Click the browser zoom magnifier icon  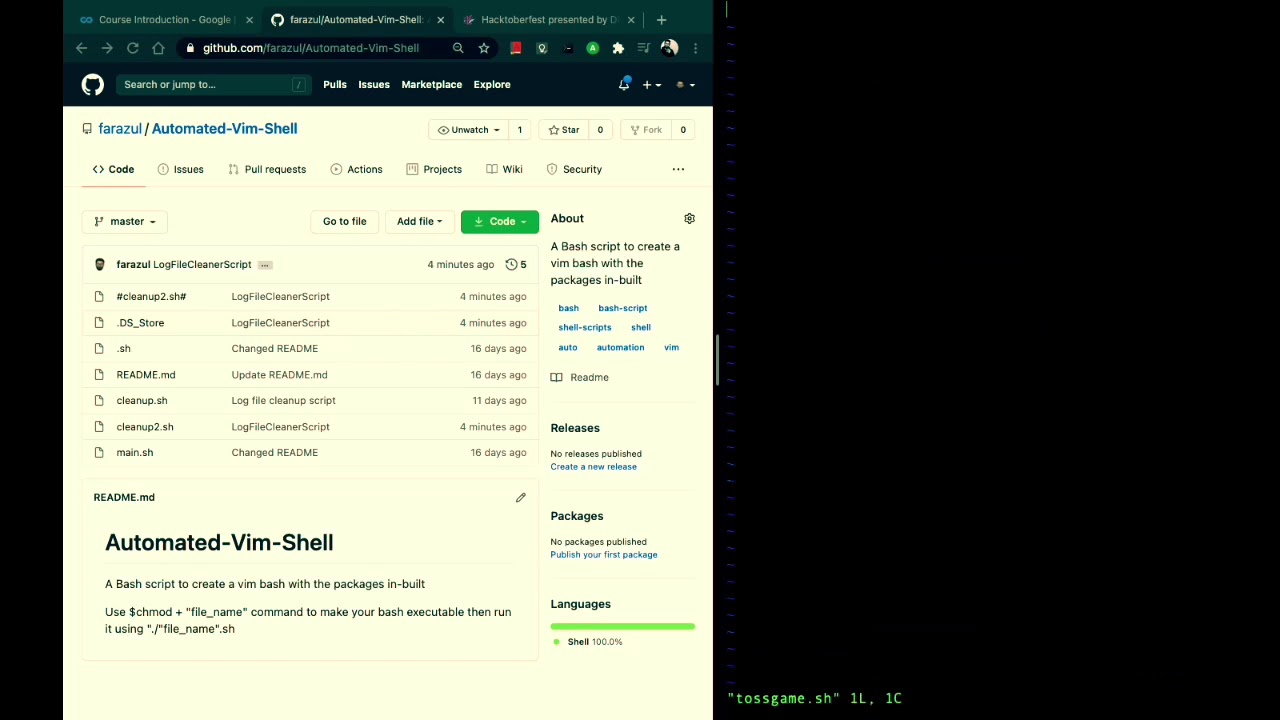point(458,48)
